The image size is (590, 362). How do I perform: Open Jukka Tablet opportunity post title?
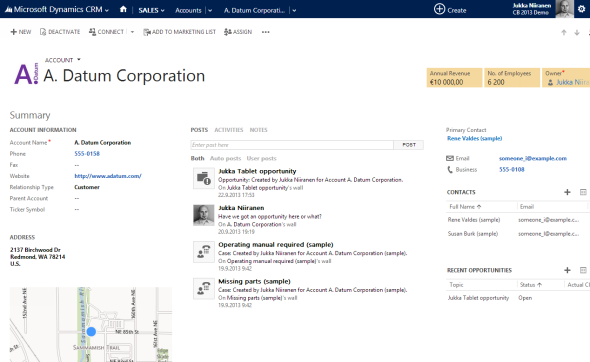[x=257, y=171]
